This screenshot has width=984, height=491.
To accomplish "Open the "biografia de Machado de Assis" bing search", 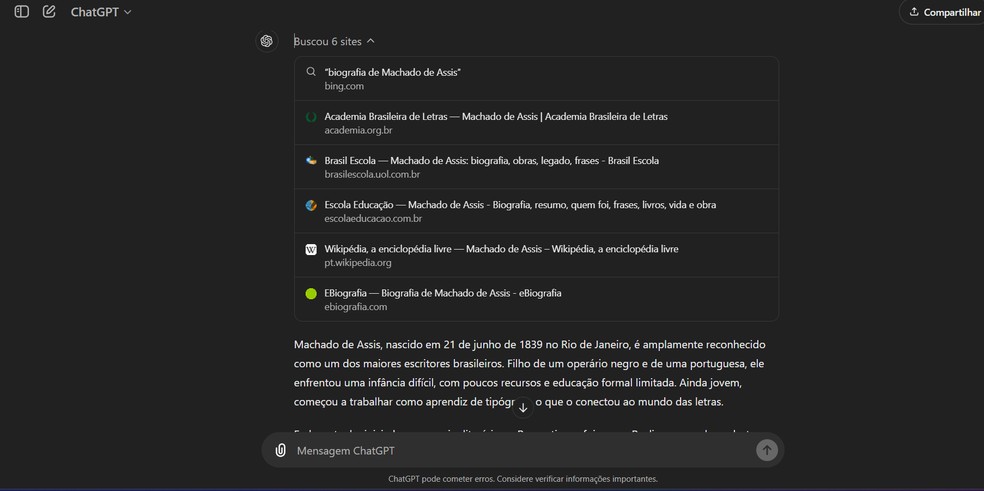I will click(x=537, y=78).
